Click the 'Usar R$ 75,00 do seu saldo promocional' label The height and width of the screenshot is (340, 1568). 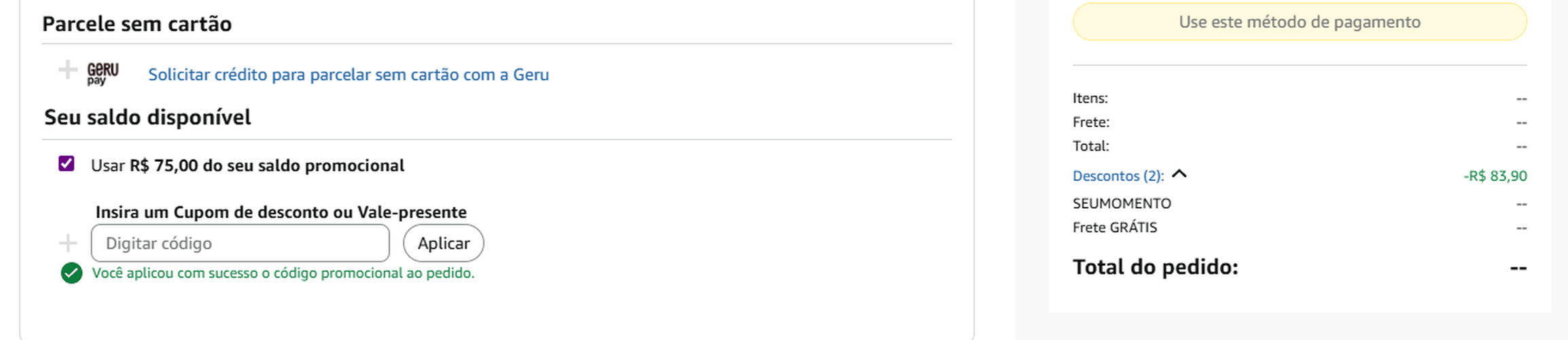(248, 165)
